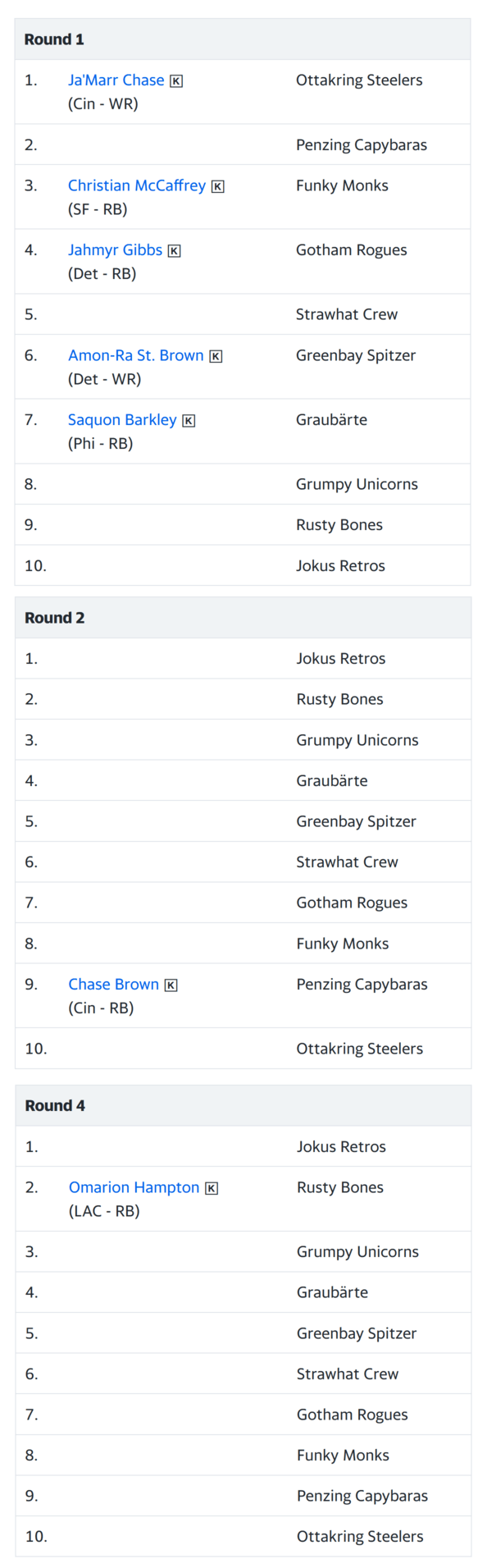Click keeper K icon beside Christian McCaffrey

tap(217, 186)
